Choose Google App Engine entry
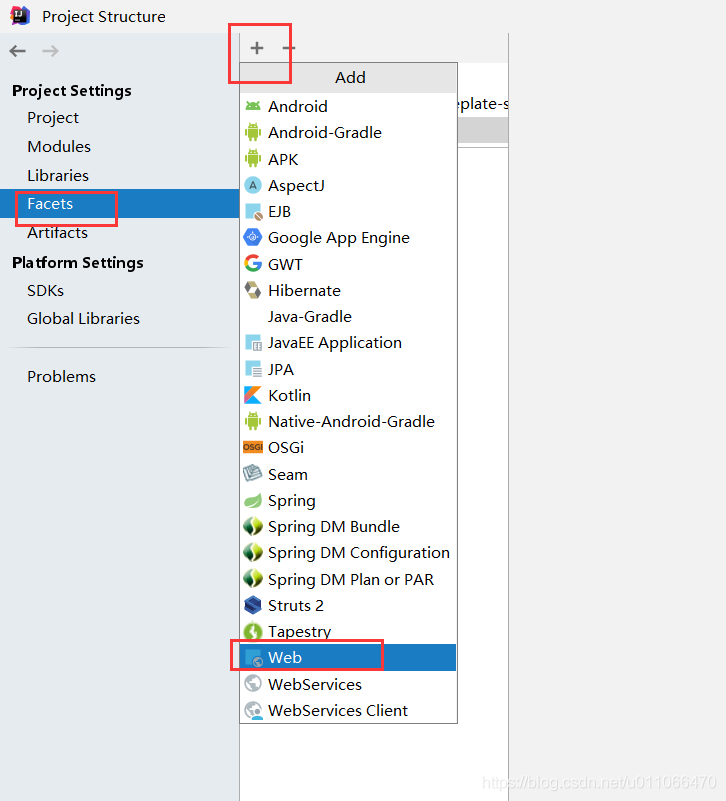The height and width of the screenshot is (801, 726). [x=348, y=238]
